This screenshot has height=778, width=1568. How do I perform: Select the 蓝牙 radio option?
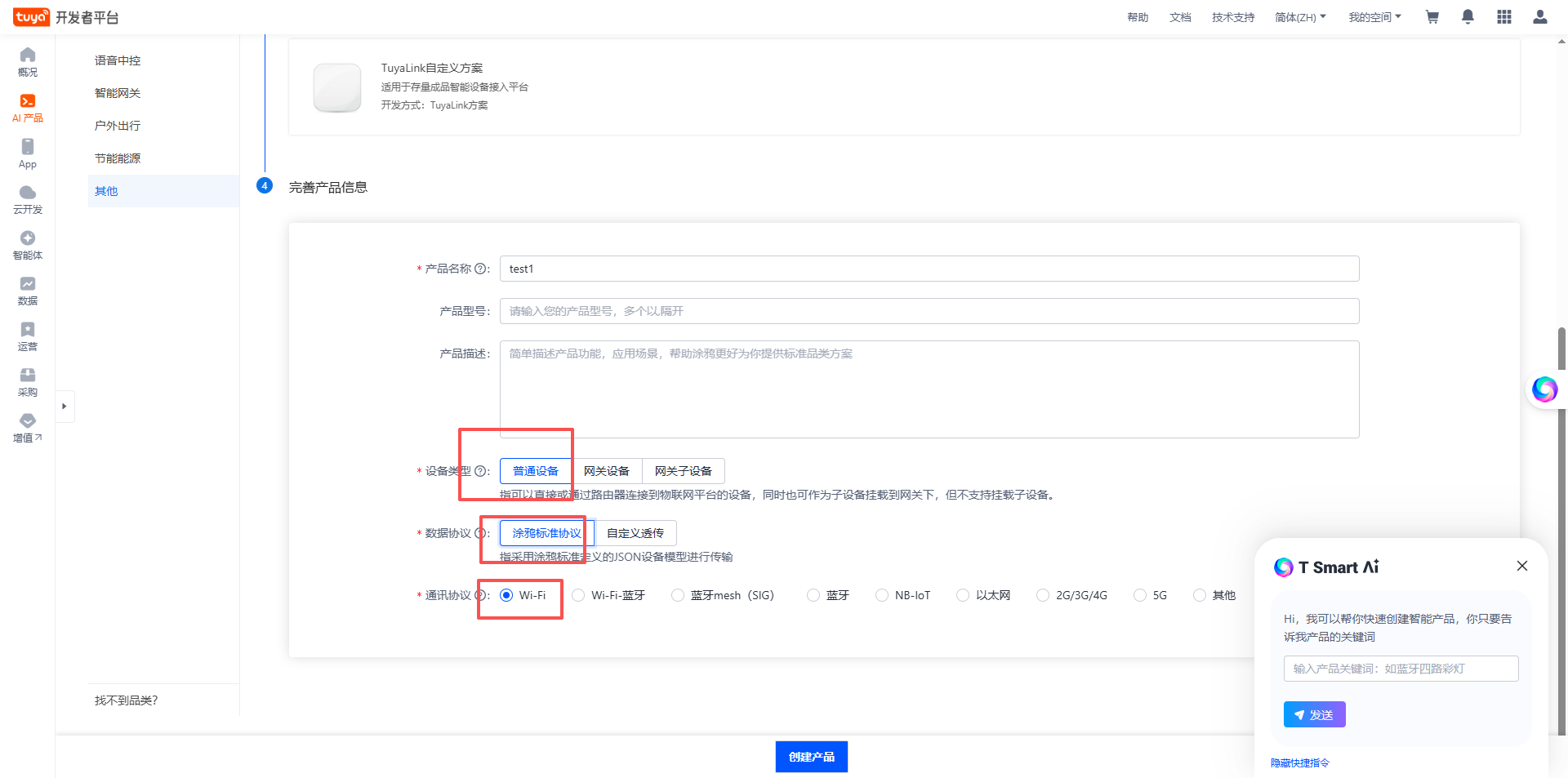(x=813, y=595)
